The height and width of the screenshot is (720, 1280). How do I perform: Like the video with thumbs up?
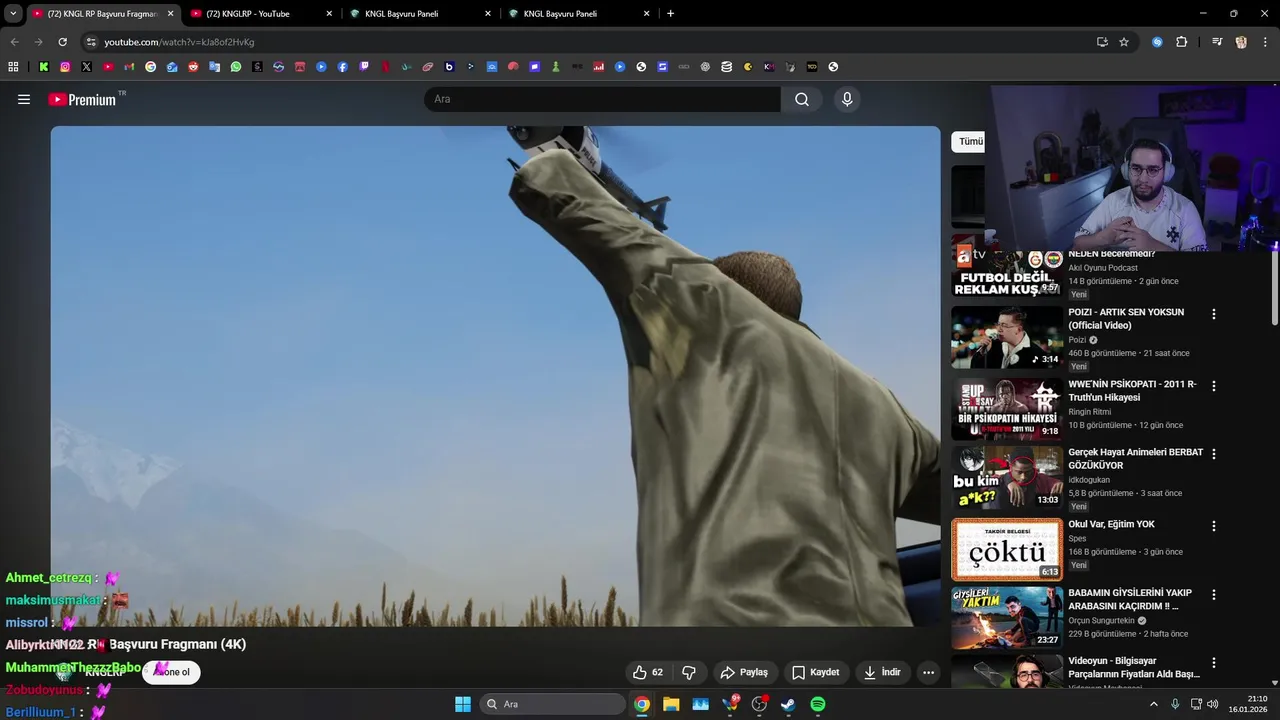coord(649,672)
